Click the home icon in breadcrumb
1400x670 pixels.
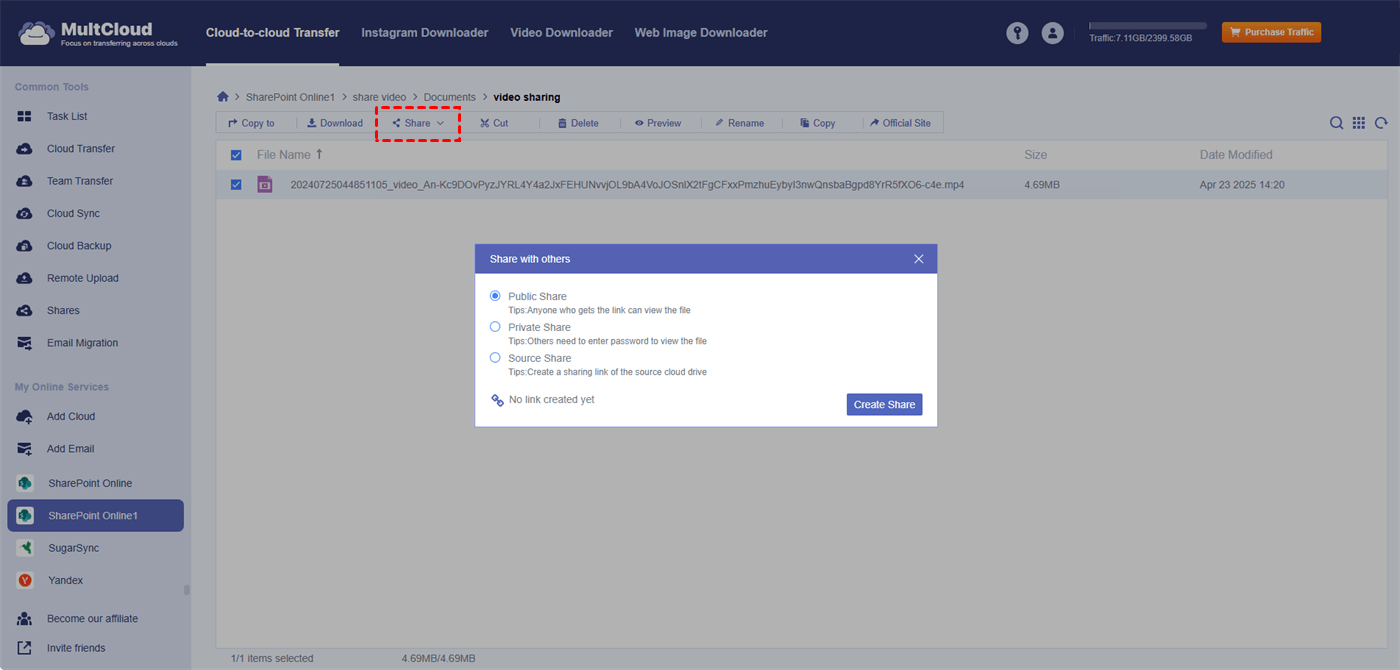[x=223, y=97]
